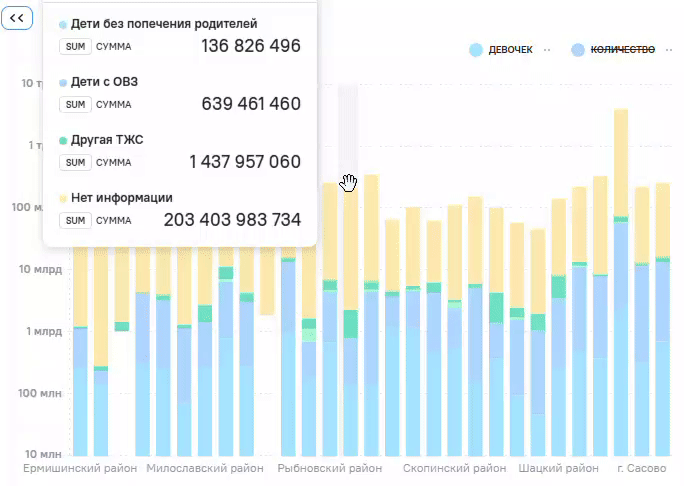Click the г. Сасово axis label
684x486 pixels.
coord(642,469)
